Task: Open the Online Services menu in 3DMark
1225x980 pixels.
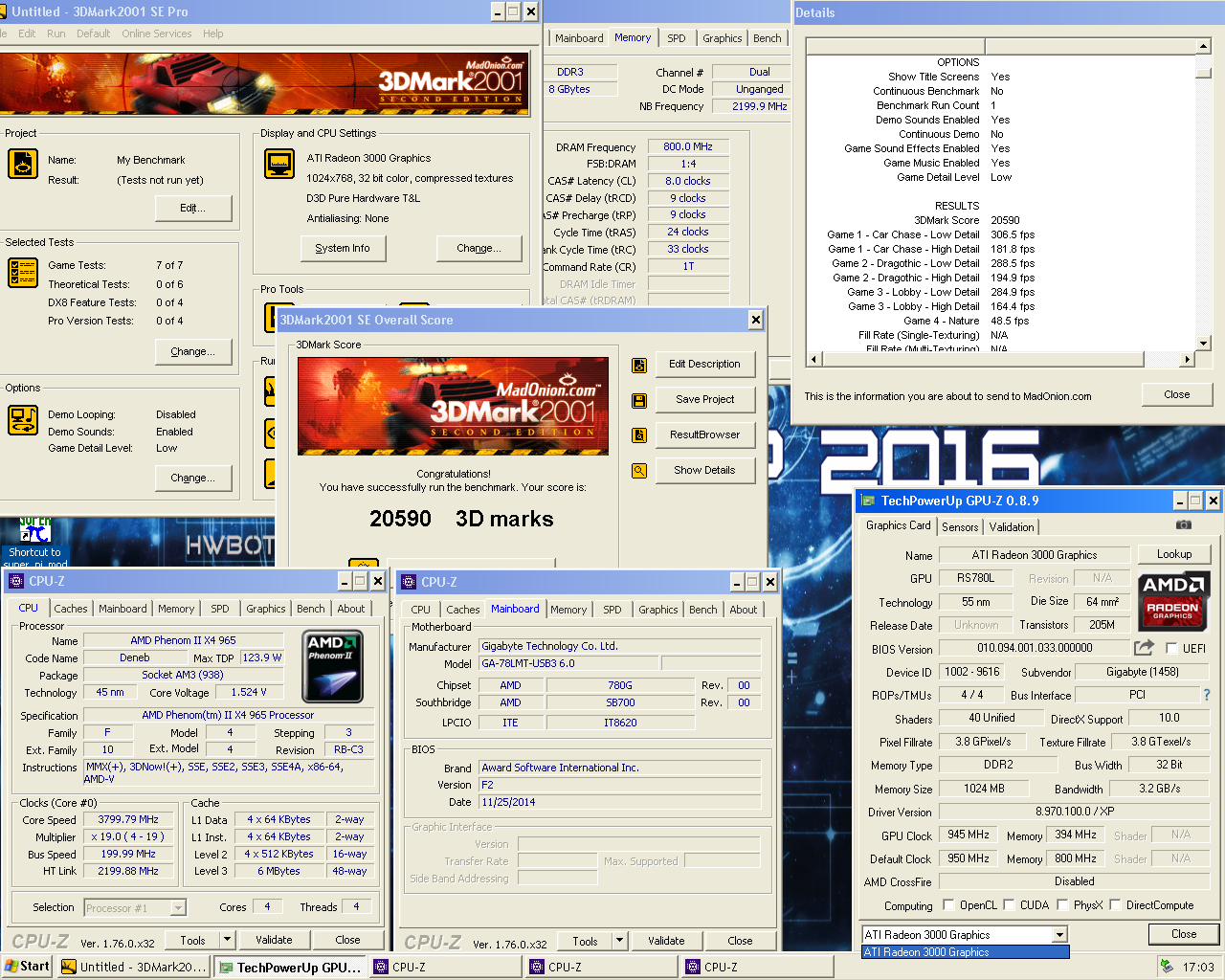Action: (x=157, y=33)
